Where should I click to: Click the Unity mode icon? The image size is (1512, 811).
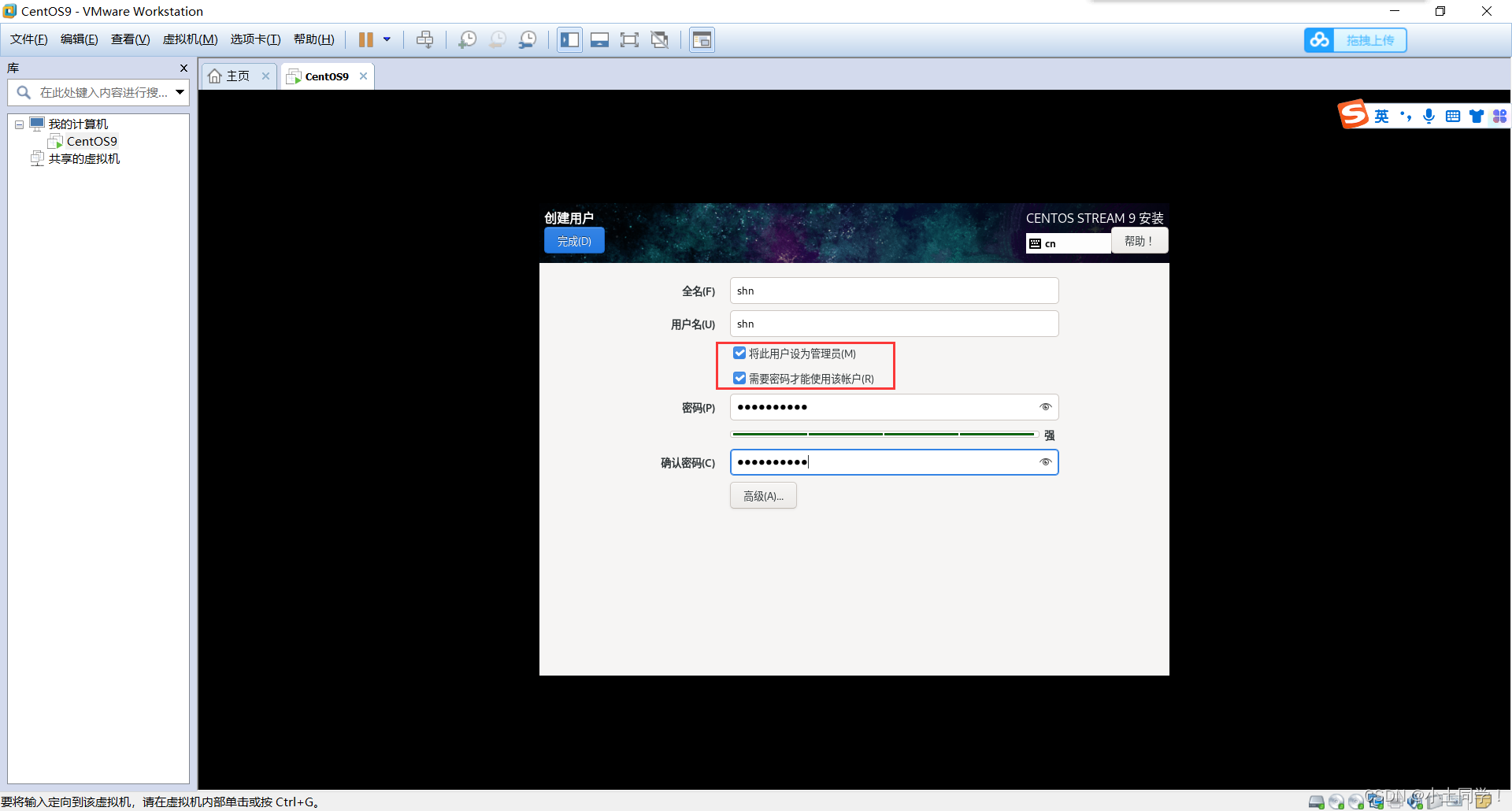(660, 40)
